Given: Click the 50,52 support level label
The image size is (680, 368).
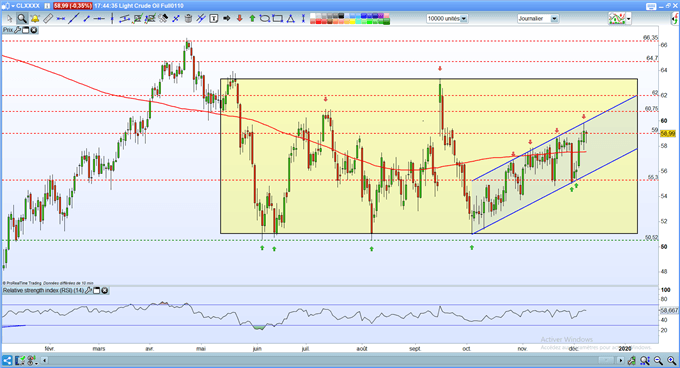Looking at the screenshot, I should [651, 237].
